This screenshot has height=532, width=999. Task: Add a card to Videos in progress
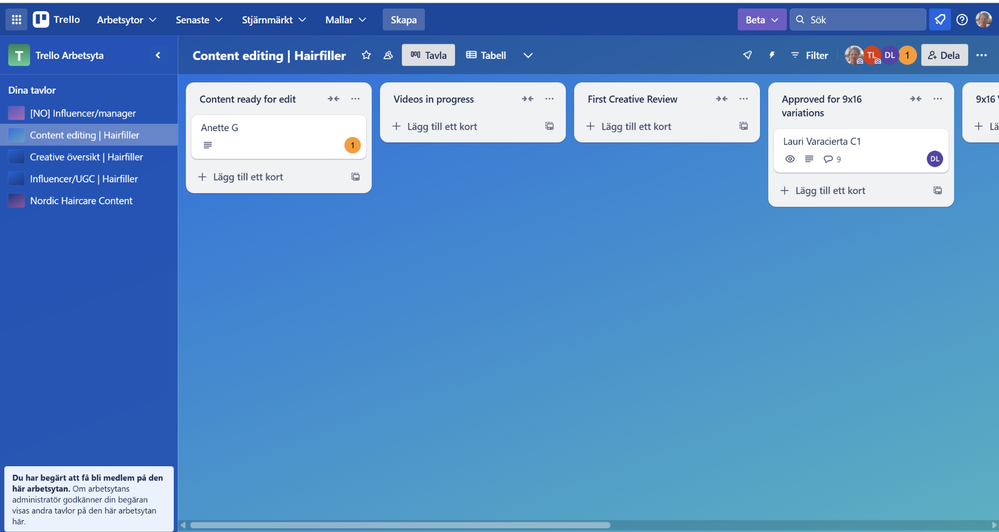463,126
